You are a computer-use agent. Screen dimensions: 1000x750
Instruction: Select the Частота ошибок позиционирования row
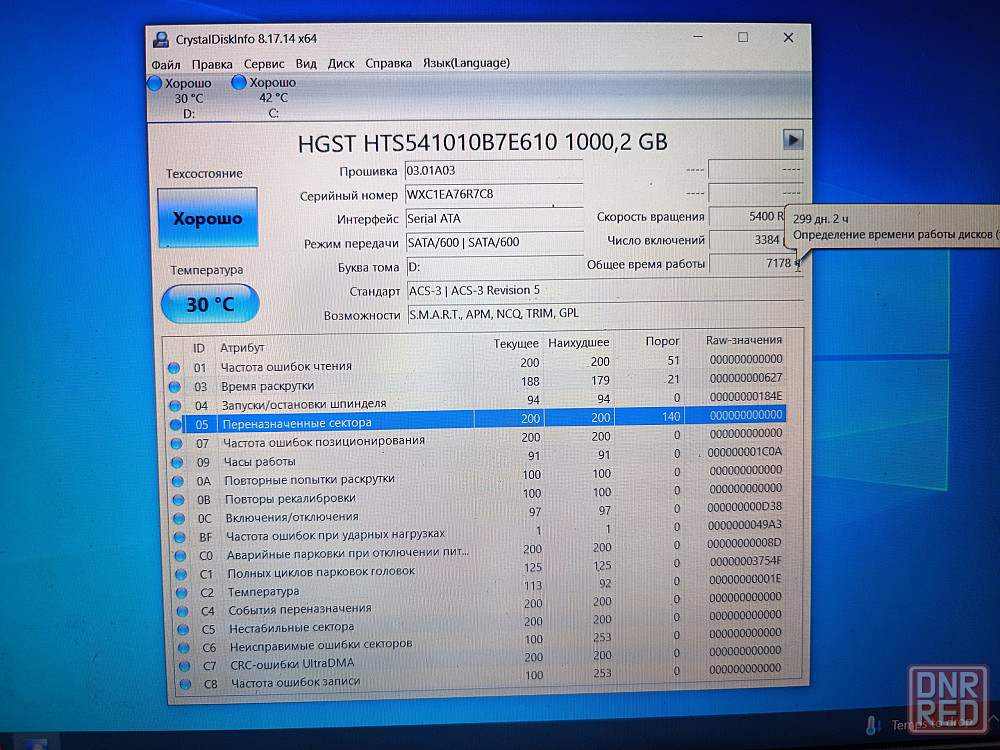click(477, 438)
